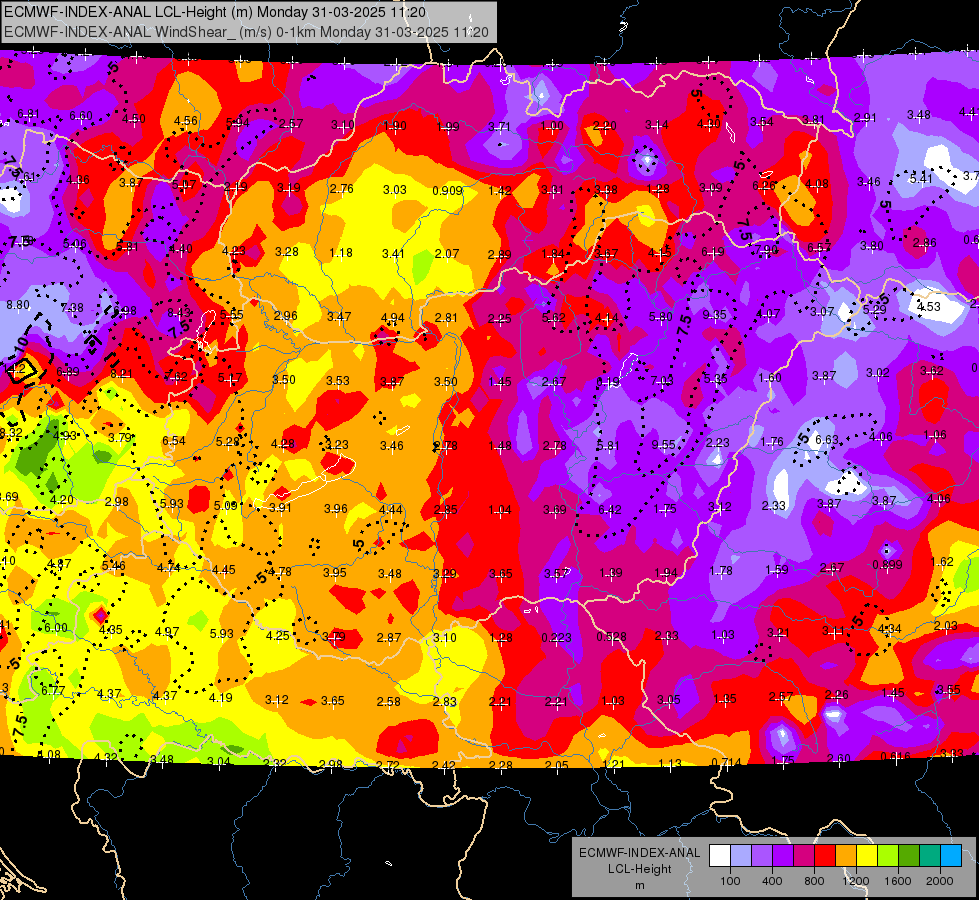The image size is (979, 900).
Task: Click the wind shear value 5.41
Action: (921, 178)
